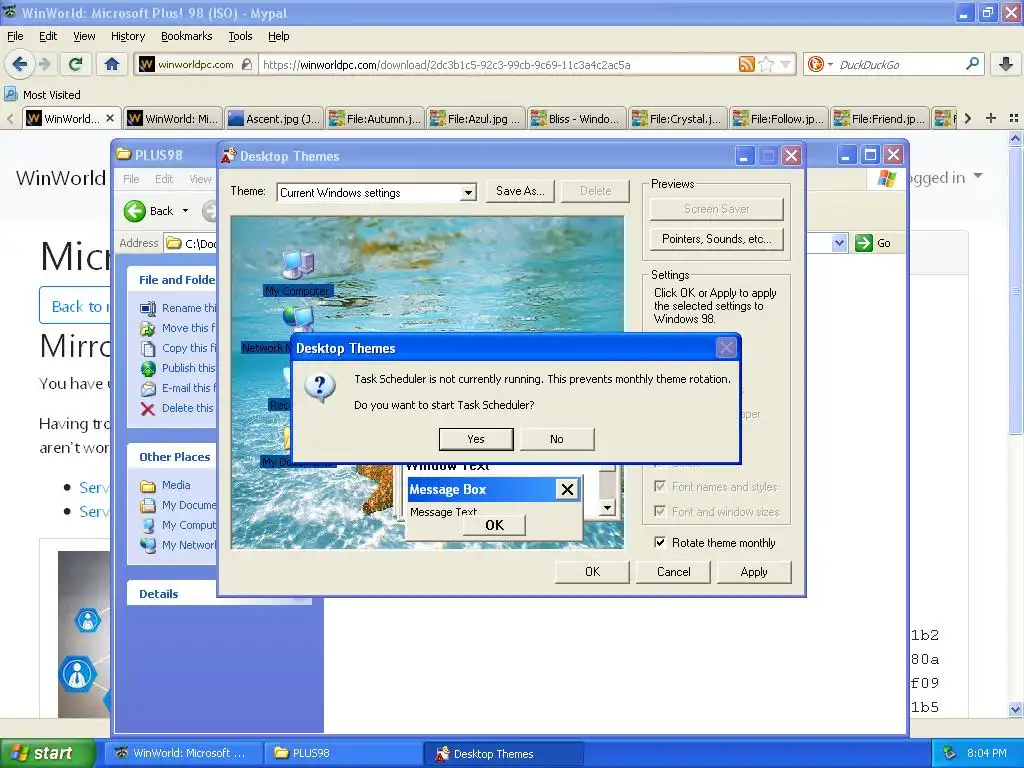Click the DuckDuckGo search field
Image resolution: width=1024 pixels, height=768 pixels.
click(900, 65)
